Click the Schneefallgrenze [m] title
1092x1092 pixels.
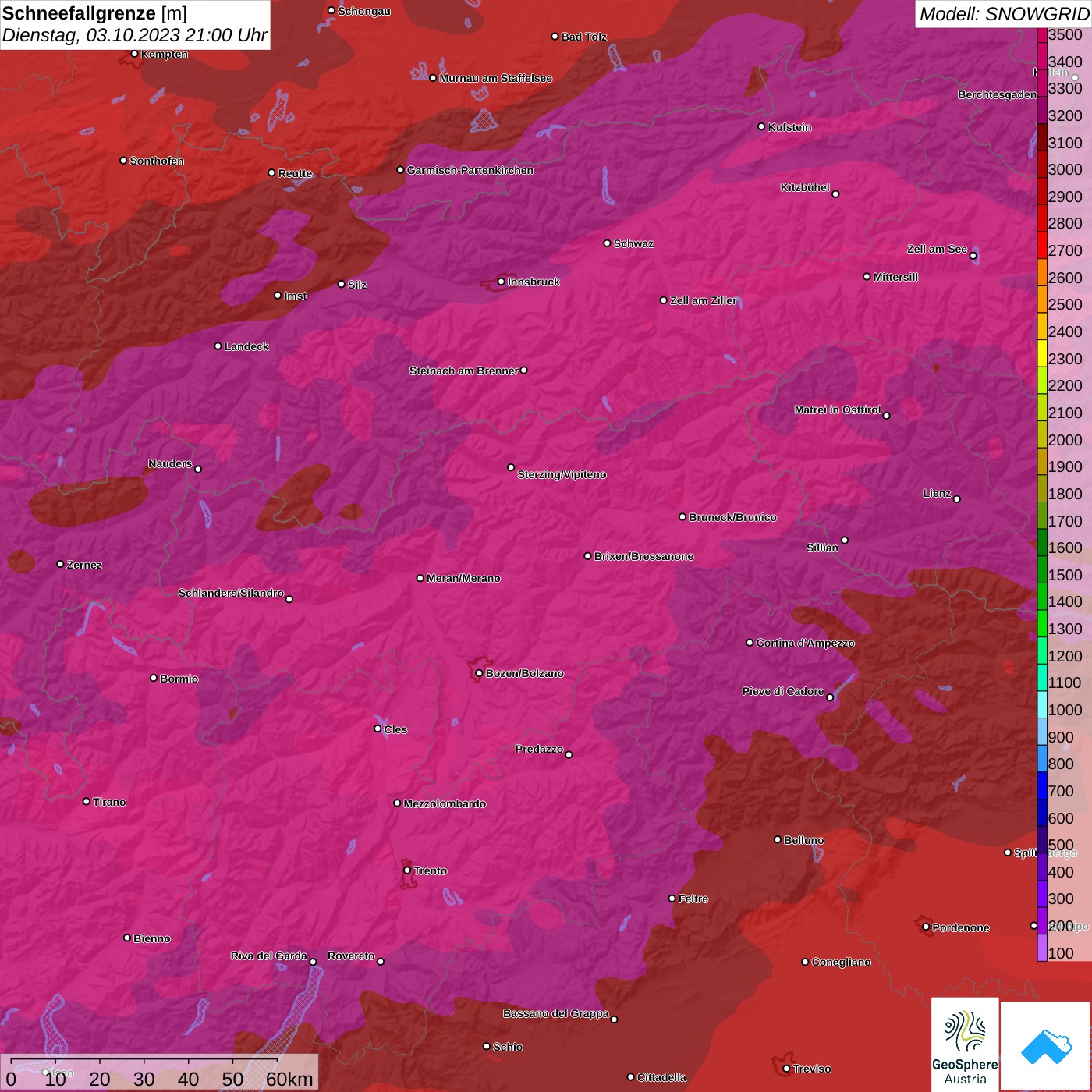point(94,13)
